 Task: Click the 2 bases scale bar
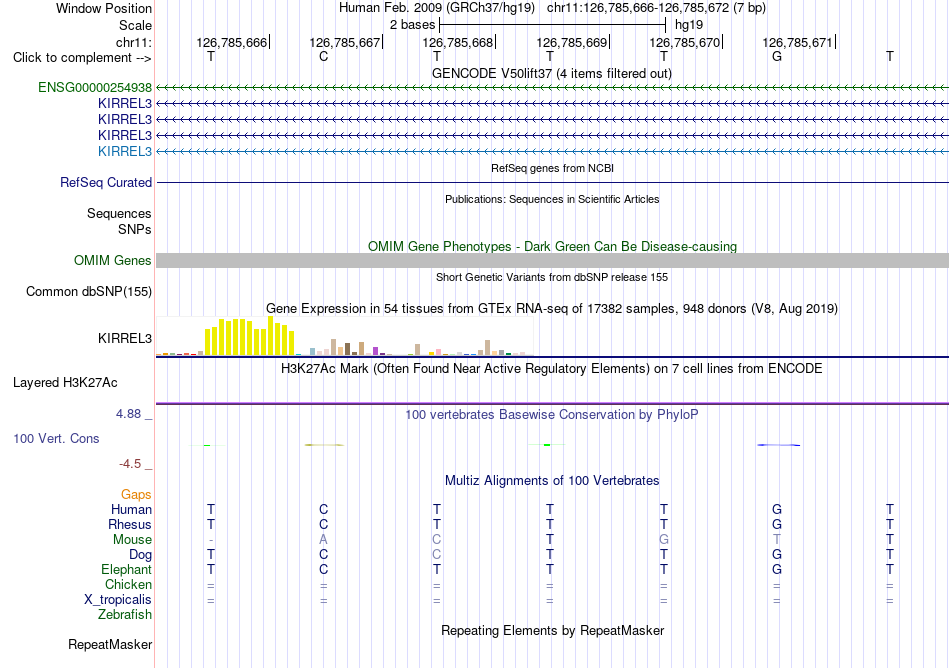[x=553, y=25]
